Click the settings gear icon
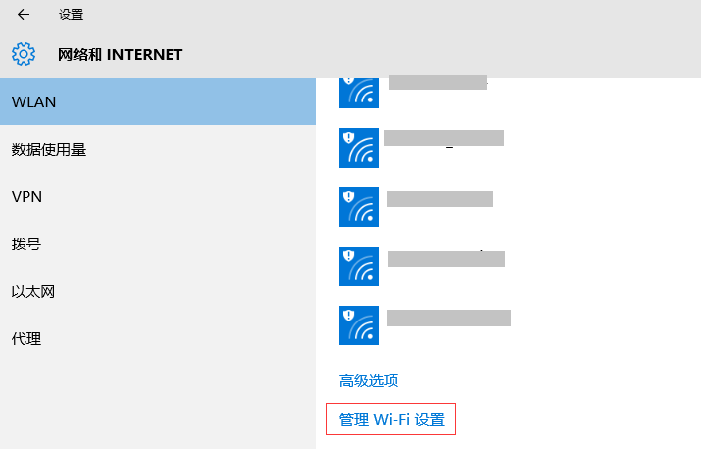Screen dimensions: 701x449 tap(24, 54)
